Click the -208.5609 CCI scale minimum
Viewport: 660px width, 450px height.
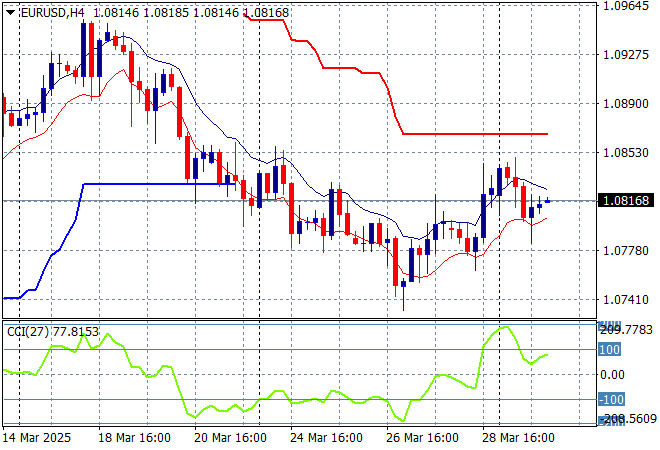tap(628, 419)
